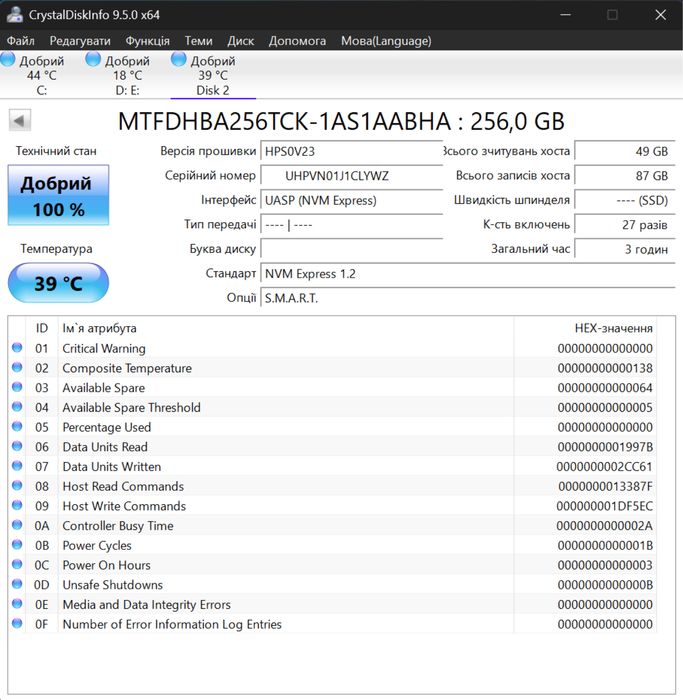Click the blue status orb for drive C:
The width and height of the screenshot is (683, 700).
tap(8, 59)
